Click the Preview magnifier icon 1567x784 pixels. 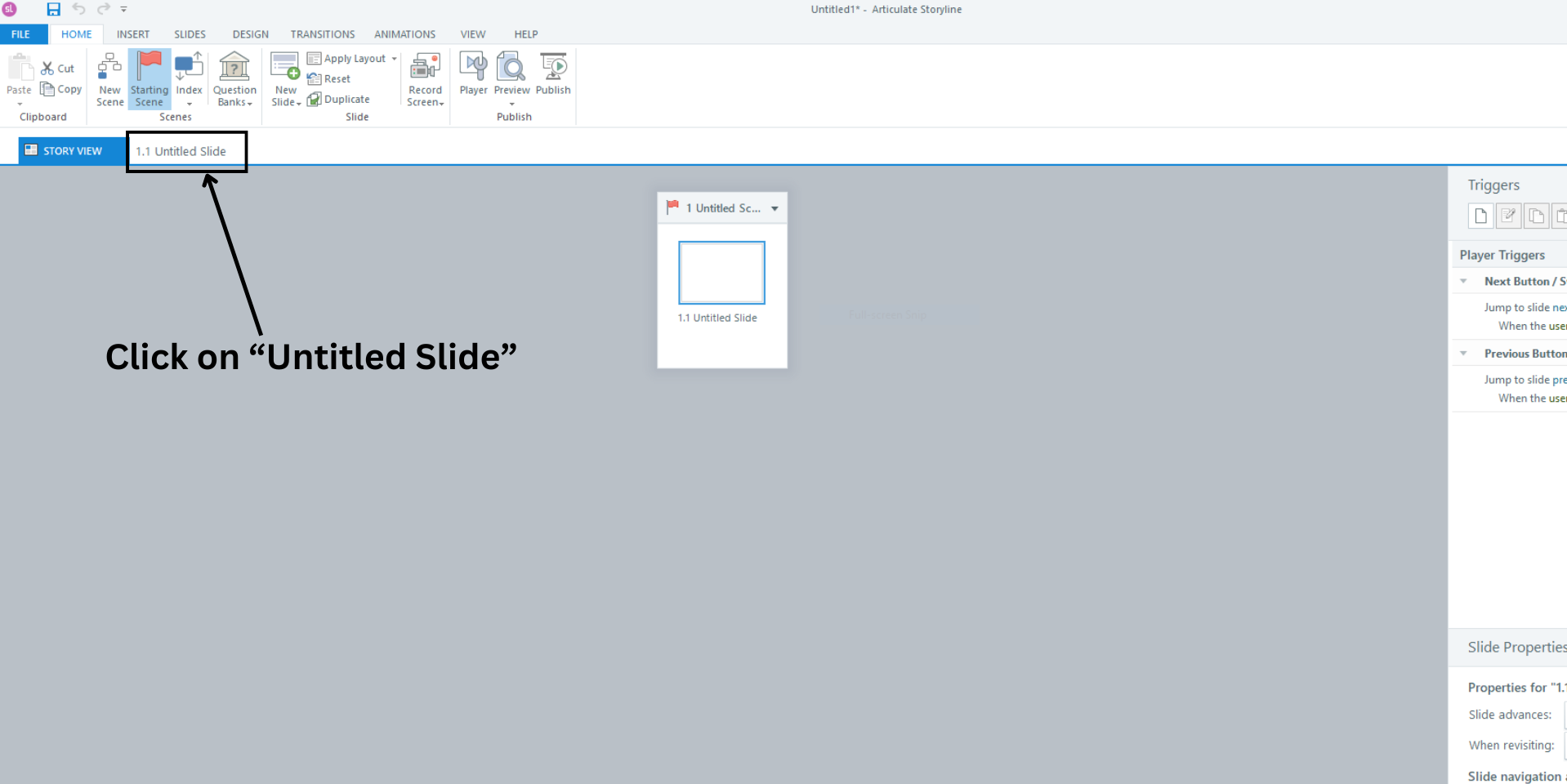[511, 67]
